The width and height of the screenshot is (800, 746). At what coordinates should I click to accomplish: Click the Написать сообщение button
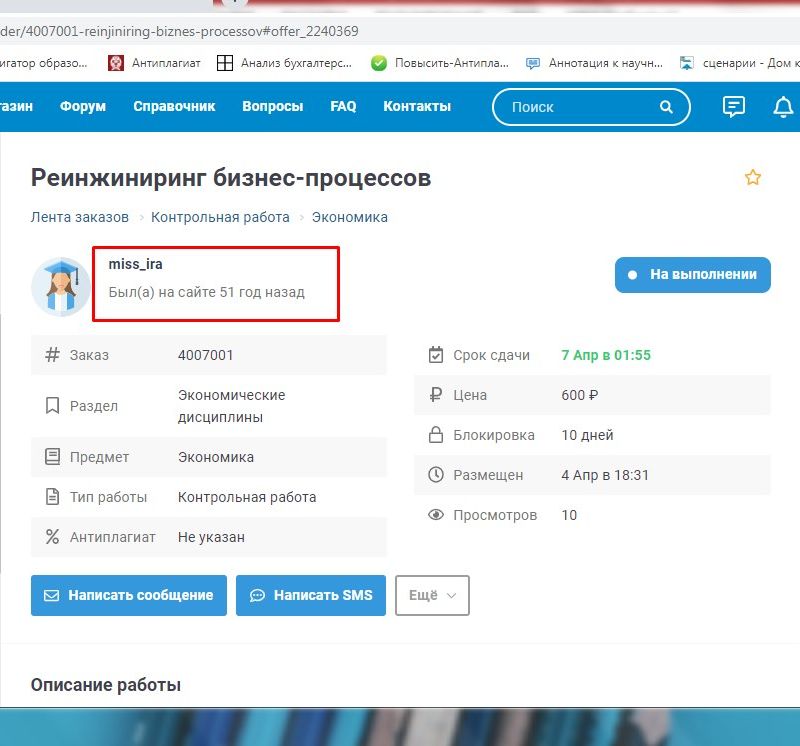pyautogui.click(x=129, y=595)
